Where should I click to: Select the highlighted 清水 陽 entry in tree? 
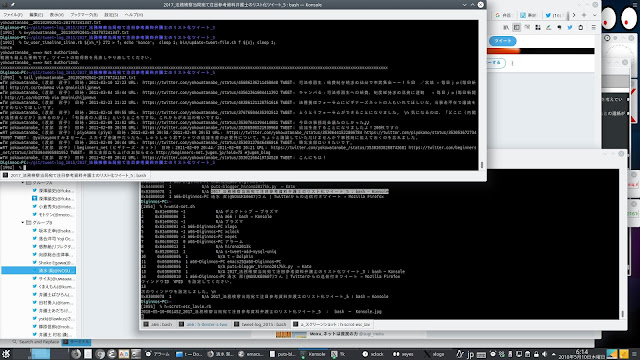click(x=38, y=270)
